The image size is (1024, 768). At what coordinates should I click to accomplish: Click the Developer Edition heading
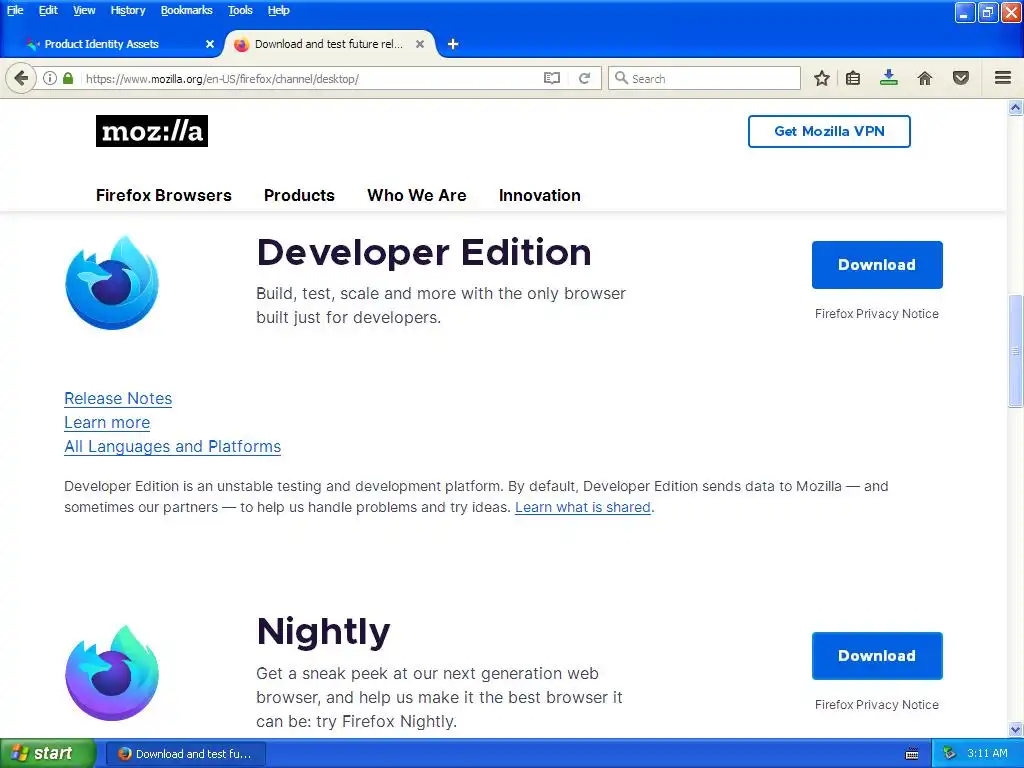pos(424,252)
